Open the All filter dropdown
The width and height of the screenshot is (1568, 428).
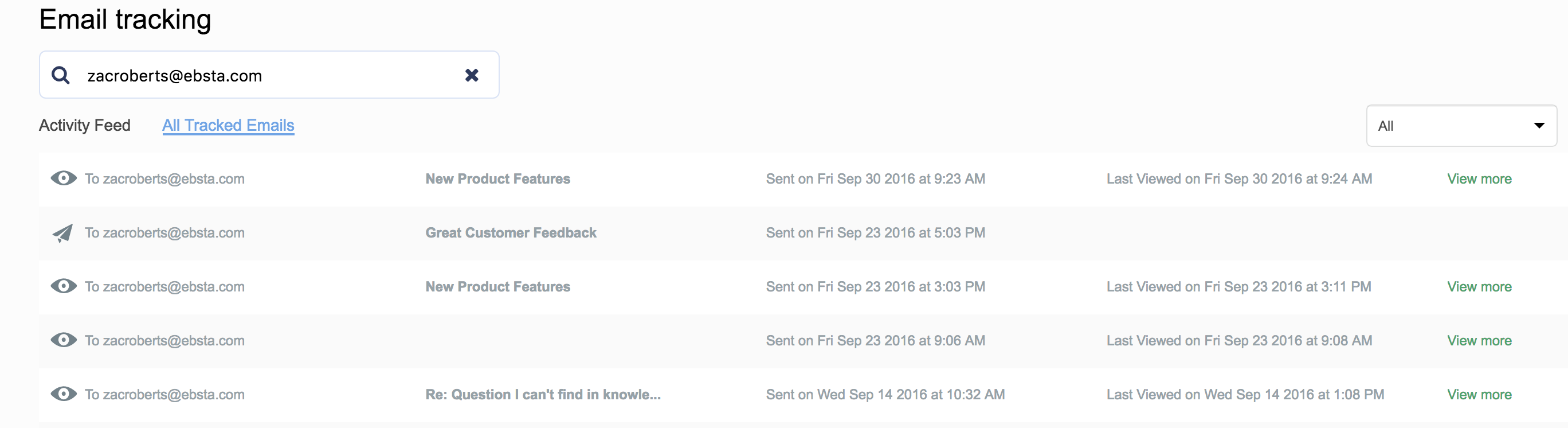[1460, 126]
